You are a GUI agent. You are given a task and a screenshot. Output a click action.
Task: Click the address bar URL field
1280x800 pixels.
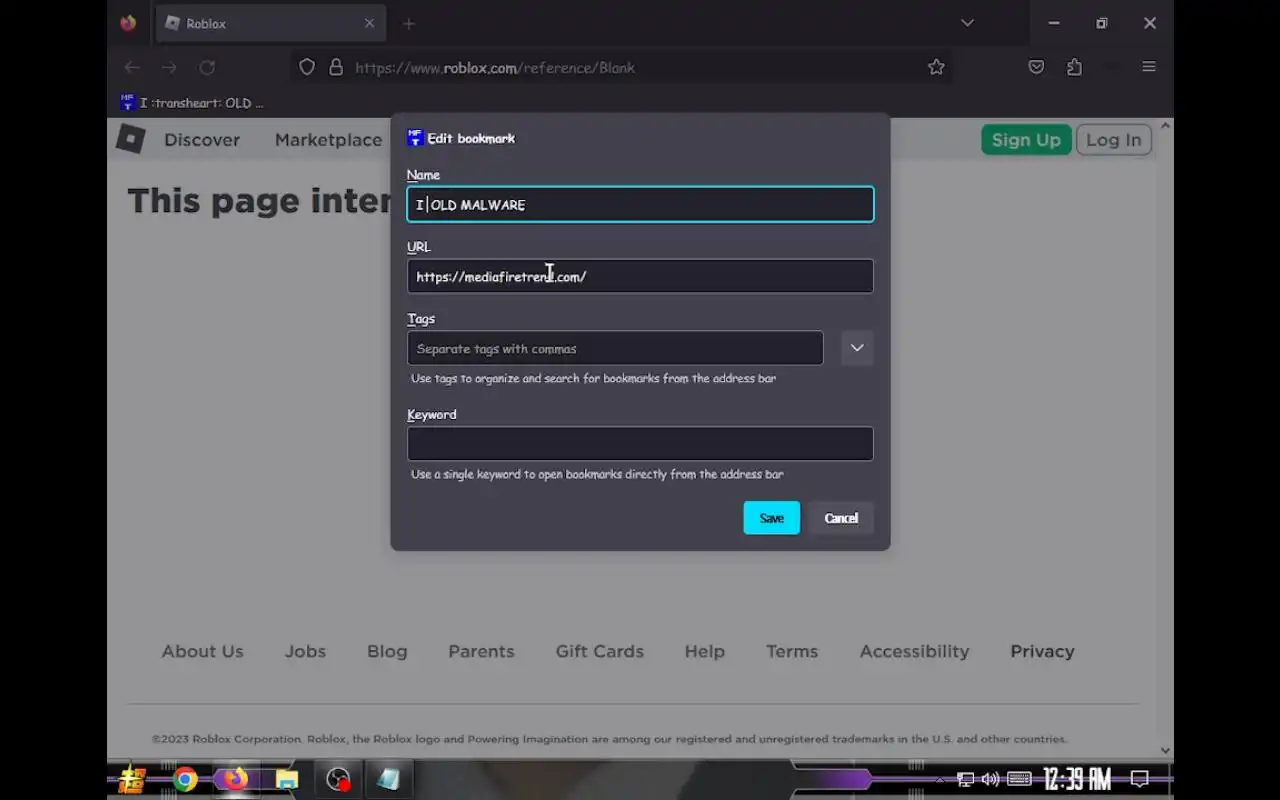tap(620, 67)
